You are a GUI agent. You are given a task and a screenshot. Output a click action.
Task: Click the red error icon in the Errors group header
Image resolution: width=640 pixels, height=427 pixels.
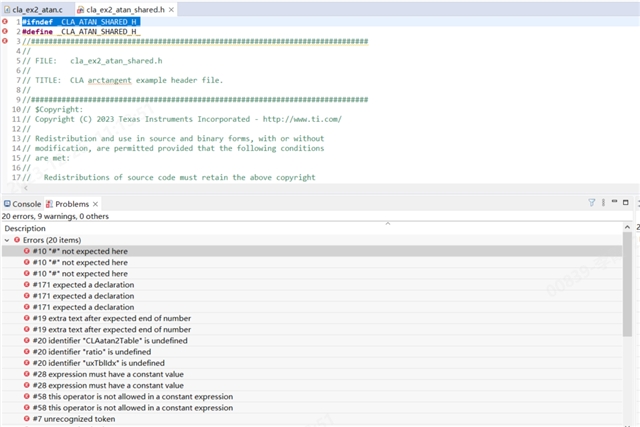coord(17,240)
